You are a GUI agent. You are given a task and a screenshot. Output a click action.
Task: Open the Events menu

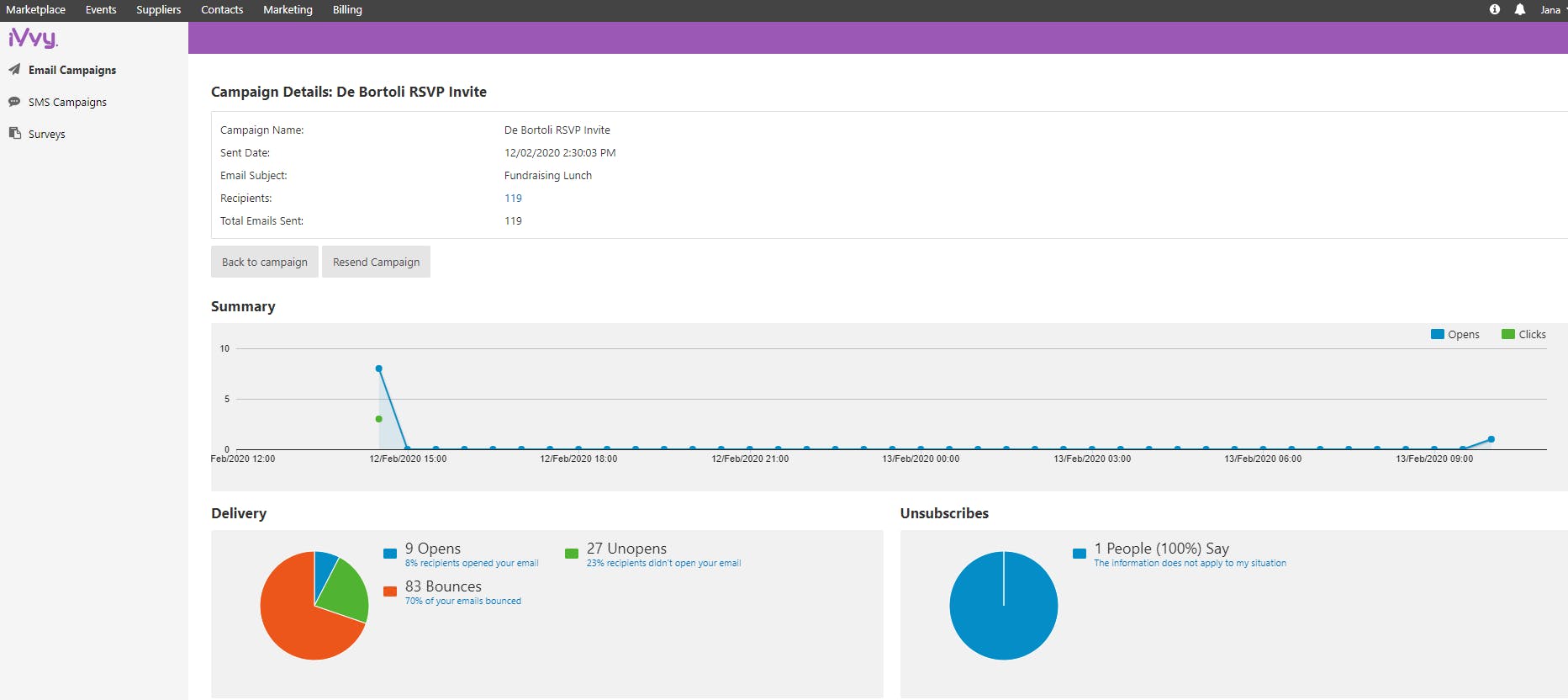(x=101, y=9)
